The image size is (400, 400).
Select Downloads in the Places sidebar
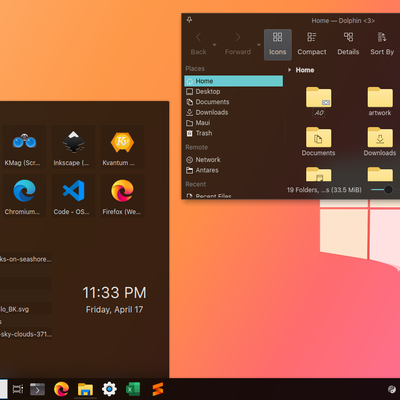coord(233,112)
